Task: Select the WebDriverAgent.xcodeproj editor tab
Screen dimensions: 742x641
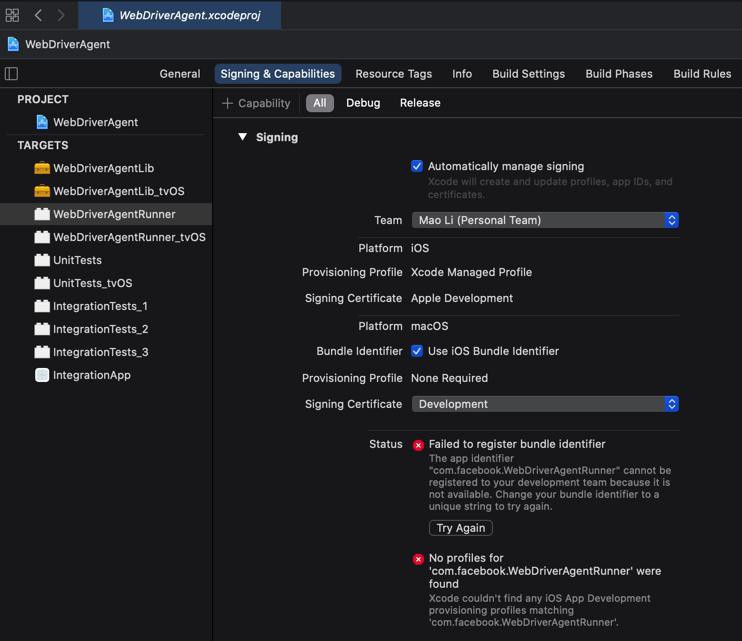Action: point(180,15)
